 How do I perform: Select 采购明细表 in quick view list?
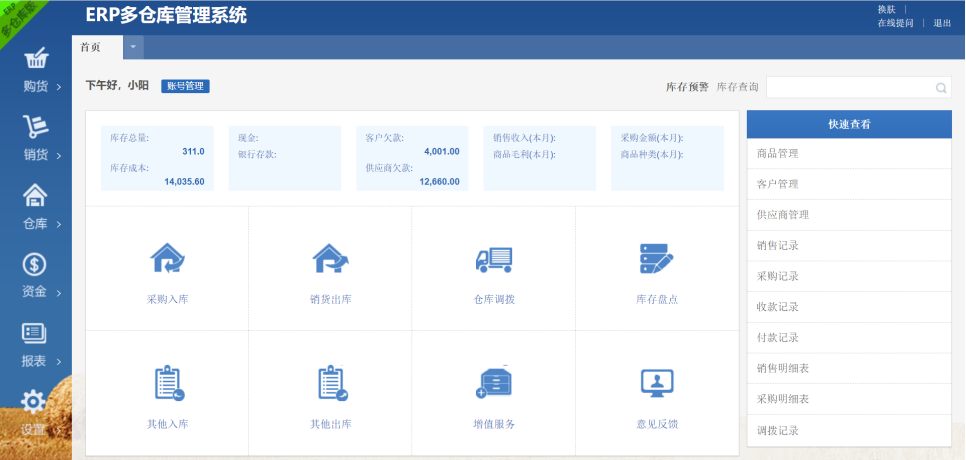pos(849,399)
